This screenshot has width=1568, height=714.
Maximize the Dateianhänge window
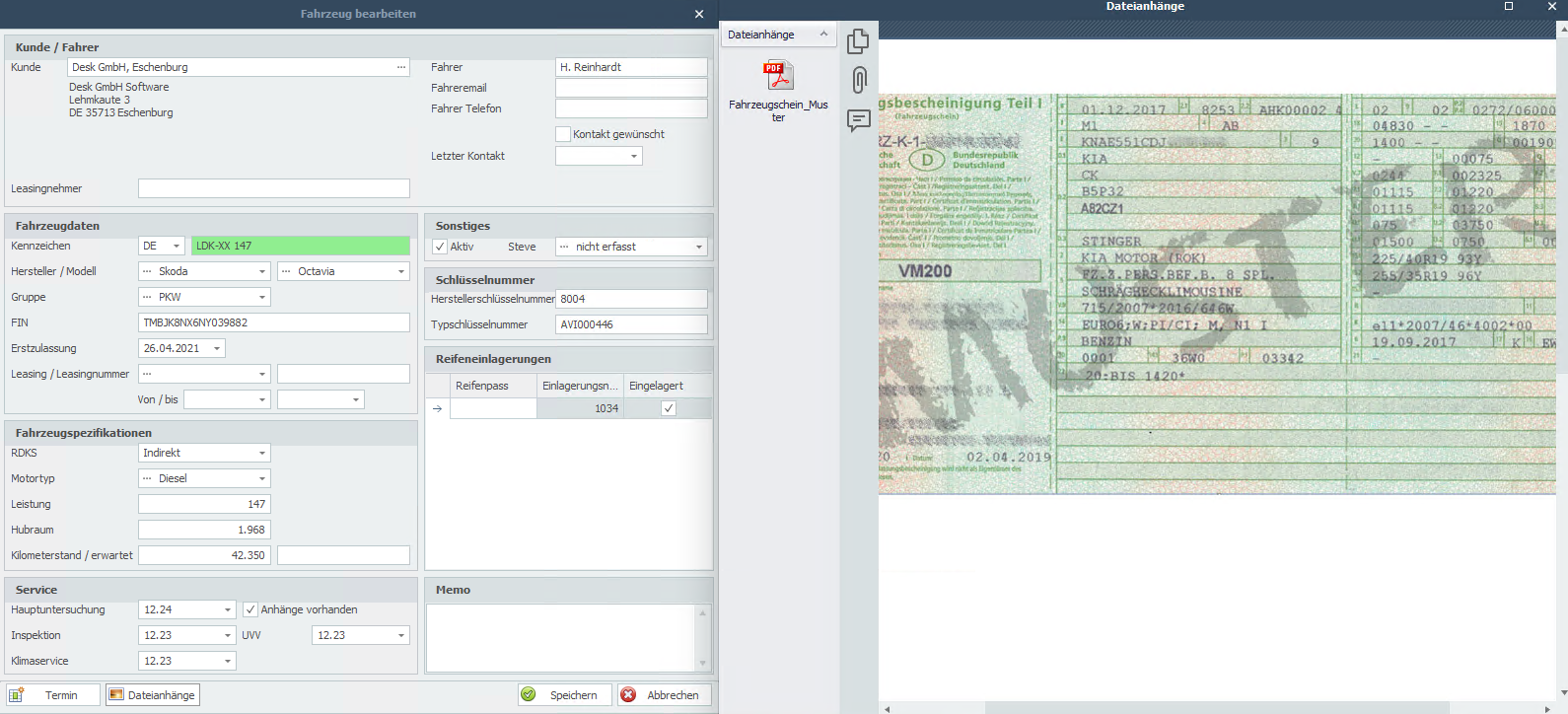(x=1508, y=6)
